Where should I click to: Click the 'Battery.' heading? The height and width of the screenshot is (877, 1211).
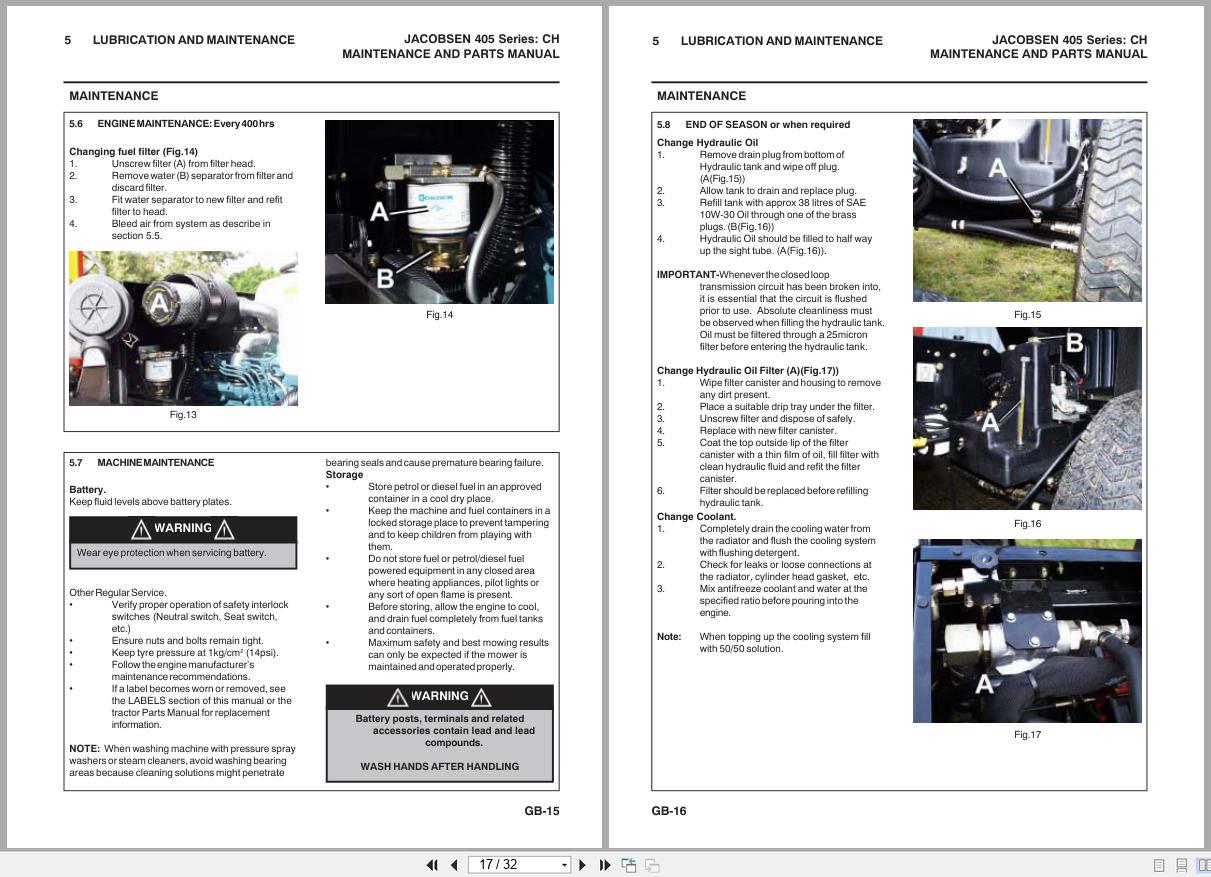[x=87, y=490]
